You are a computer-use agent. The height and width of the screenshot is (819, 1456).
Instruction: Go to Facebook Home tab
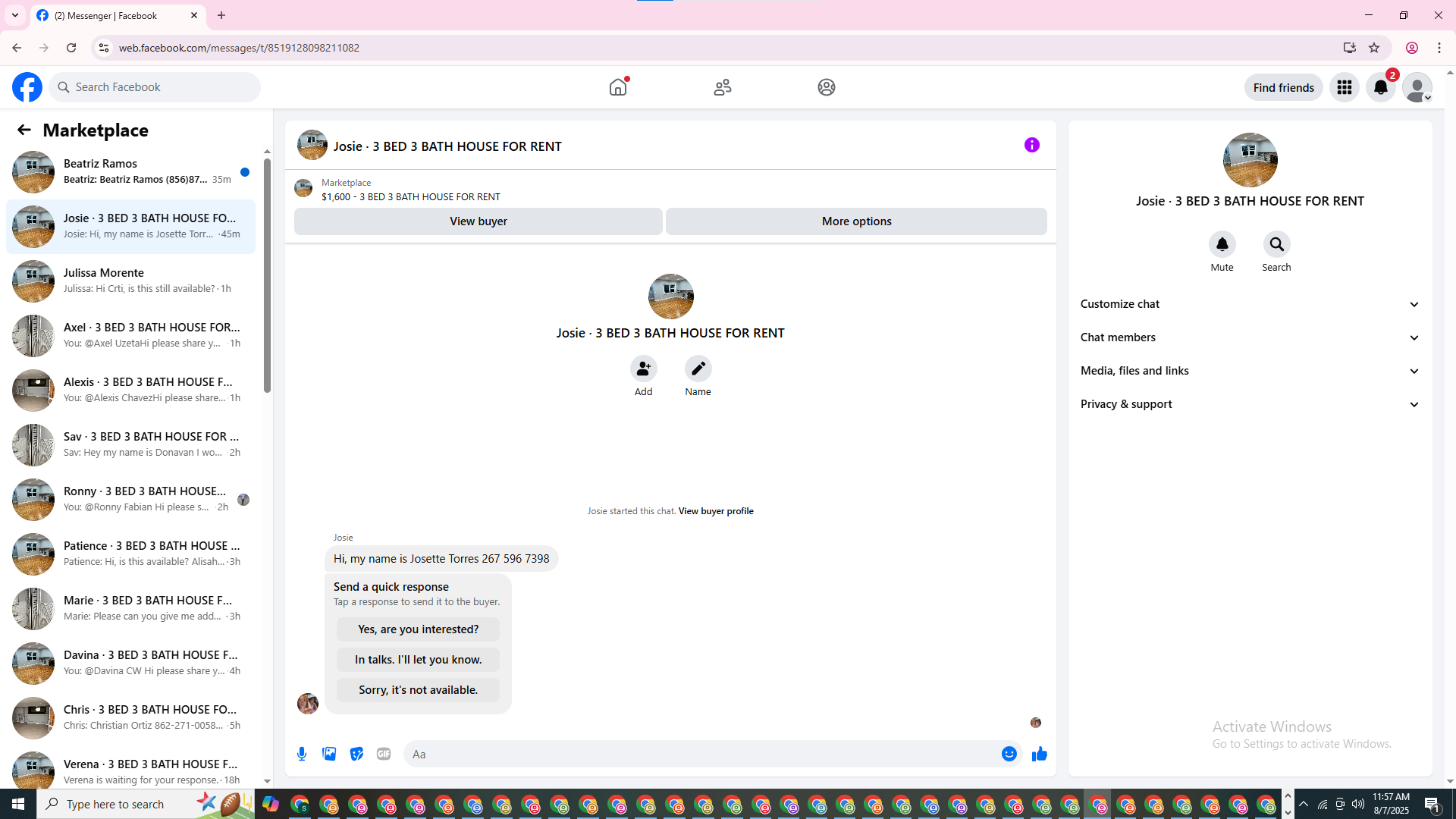618,87
